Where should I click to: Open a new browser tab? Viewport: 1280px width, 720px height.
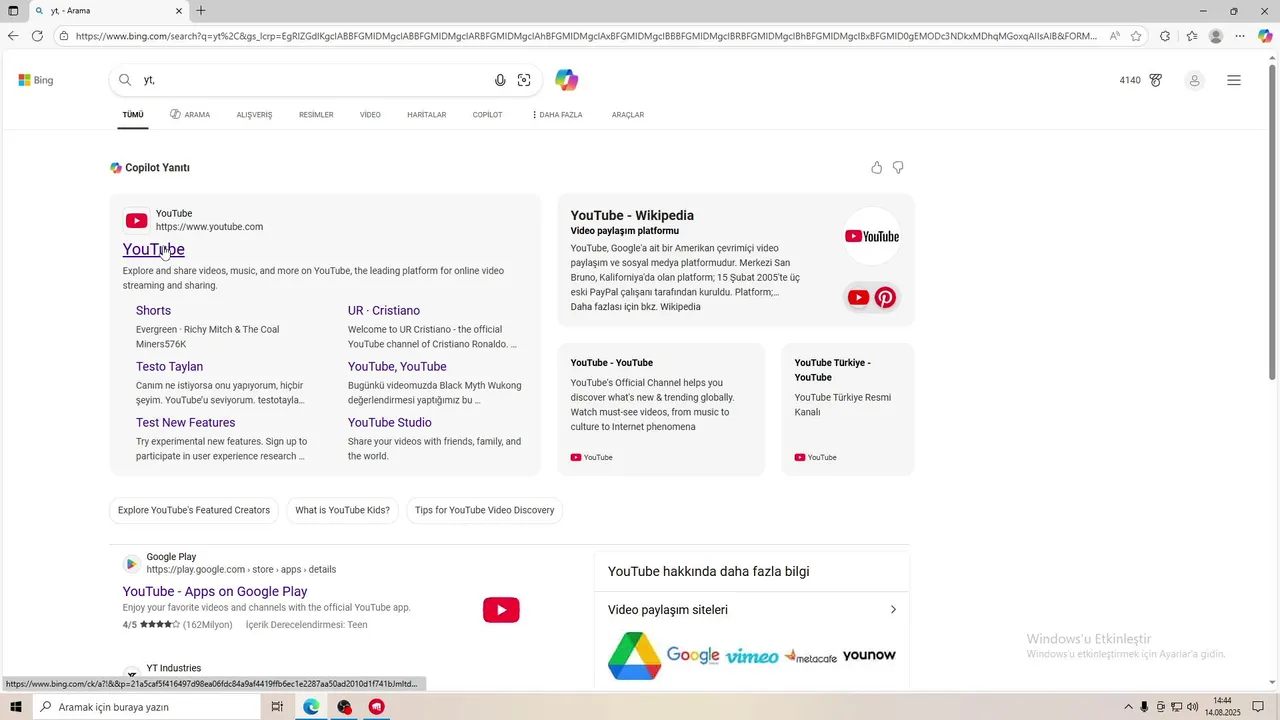click(201, 11)
